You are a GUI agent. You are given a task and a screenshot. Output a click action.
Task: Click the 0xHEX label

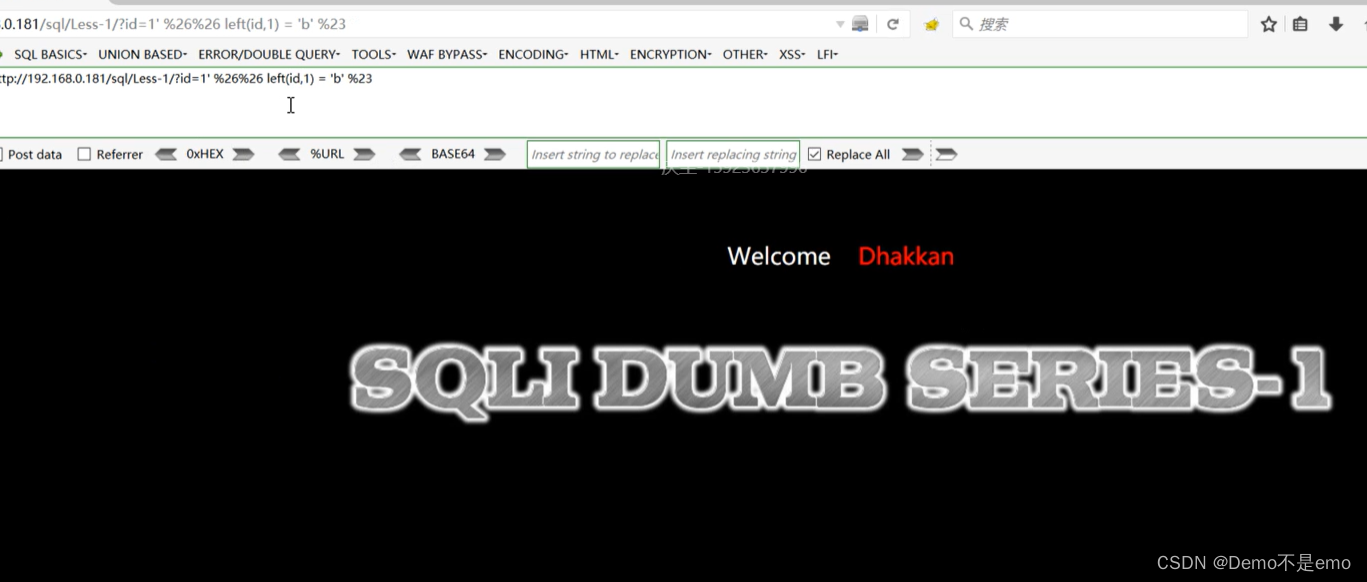coord(205,154)
